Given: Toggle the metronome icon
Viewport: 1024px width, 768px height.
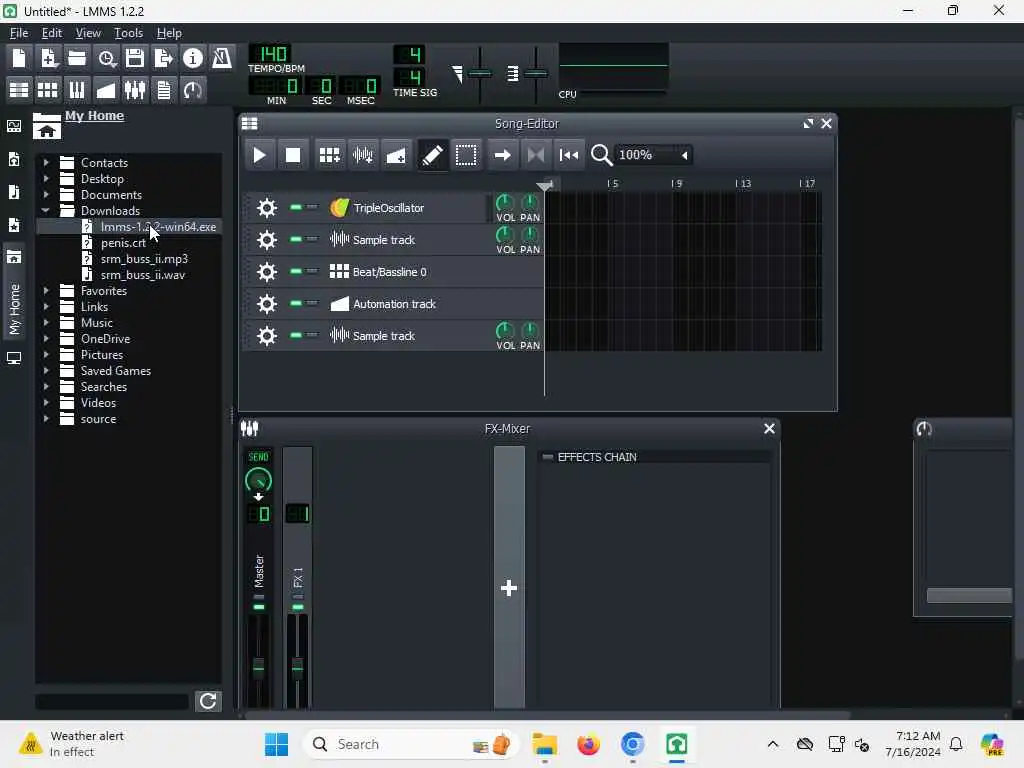Looking at the screenshot, I should coord(222,58).
